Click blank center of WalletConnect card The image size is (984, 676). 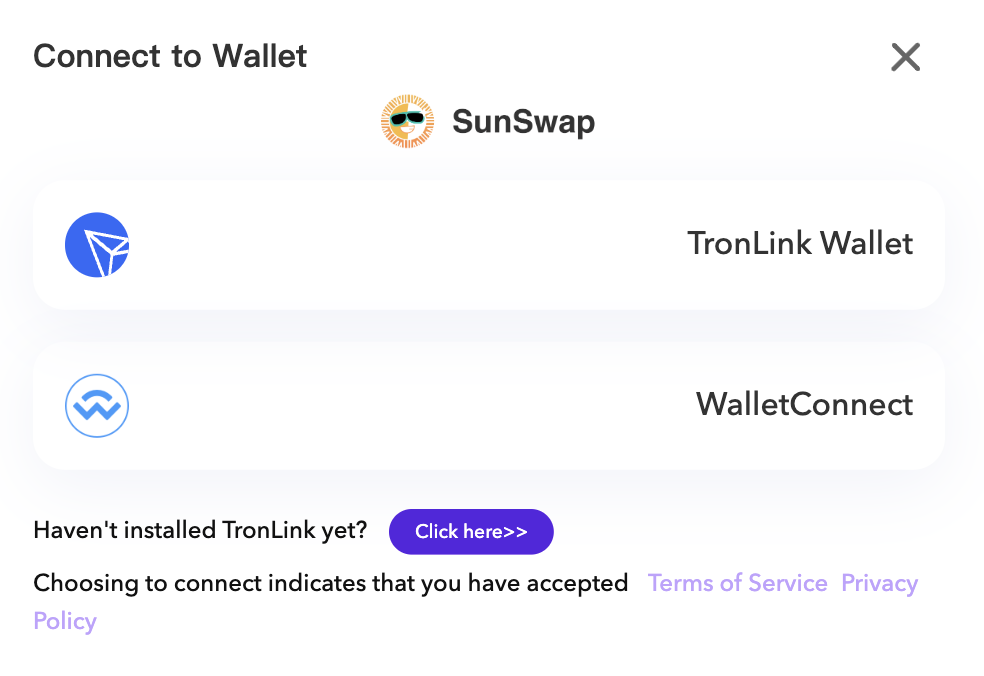(408, 405)
